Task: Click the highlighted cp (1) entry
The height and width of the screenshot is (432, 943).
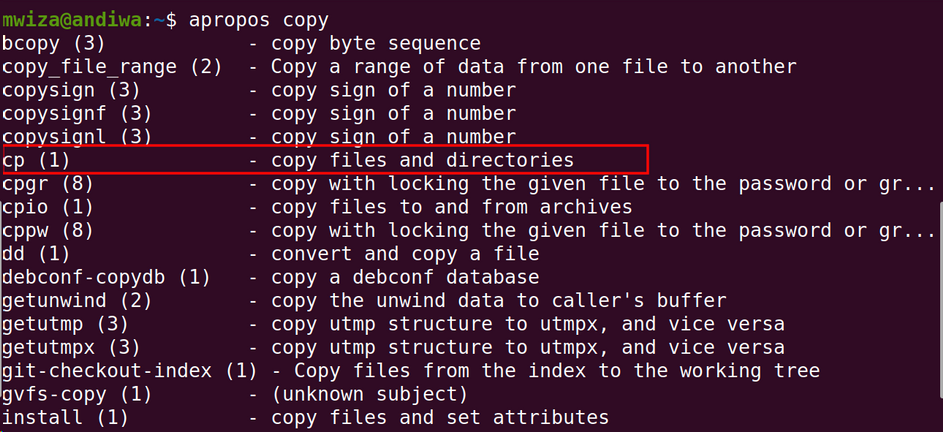Action: [x=325, y=159]
